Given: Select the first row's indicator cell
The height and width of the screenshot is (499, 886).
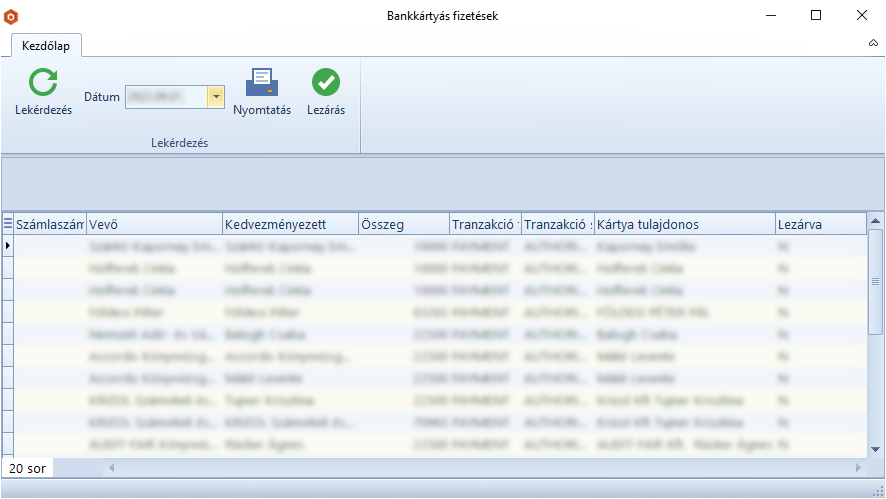Looking at the screenshot, I should (8, 245).
